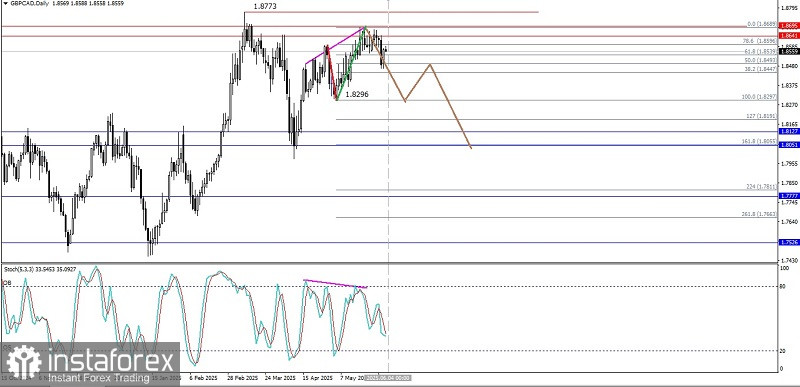Click the 1.8375 price axis label
The image size is (800, 387).
tap(790, 85)
